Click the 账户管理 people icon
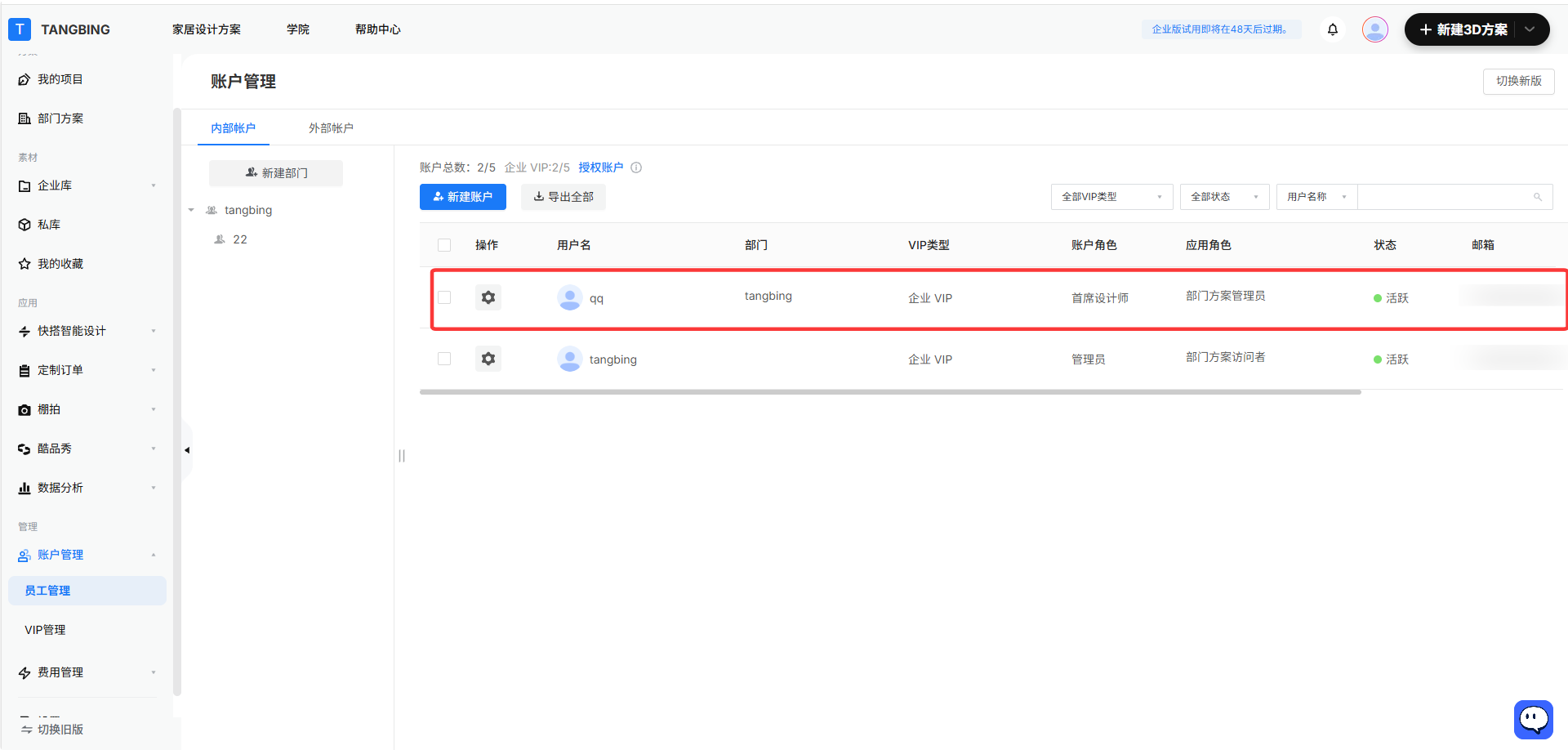Viewport: 1568px width, 750px height. [x=24, y=555]
